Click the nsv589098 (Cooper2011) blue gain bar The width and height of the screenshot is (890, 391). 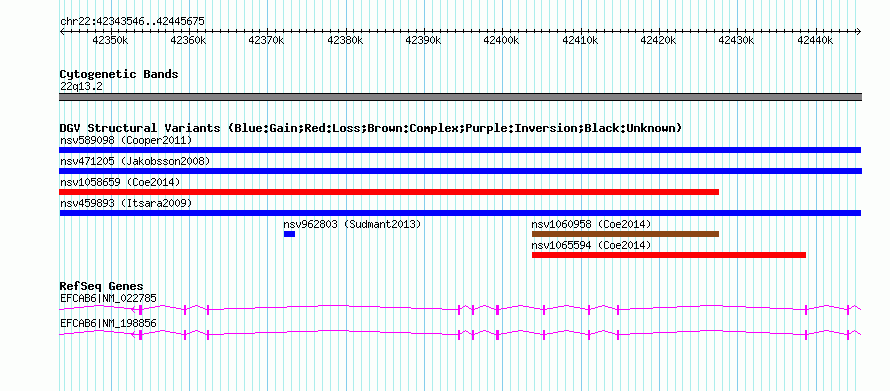click(460, 150)
